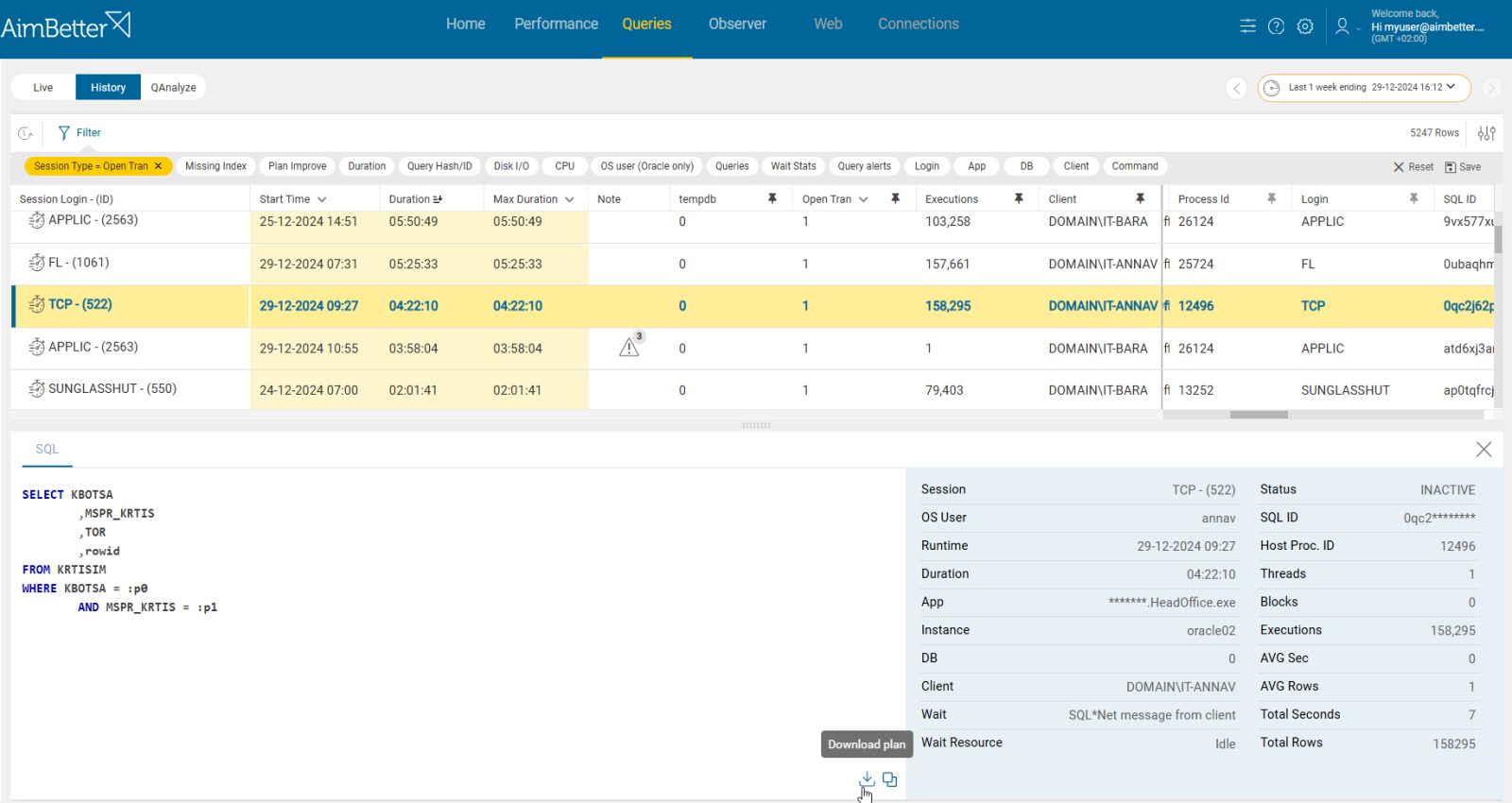This screenshot has height=803, width=1512.
Task: Pin the Executions column
Action: (x=1019, y=198)
